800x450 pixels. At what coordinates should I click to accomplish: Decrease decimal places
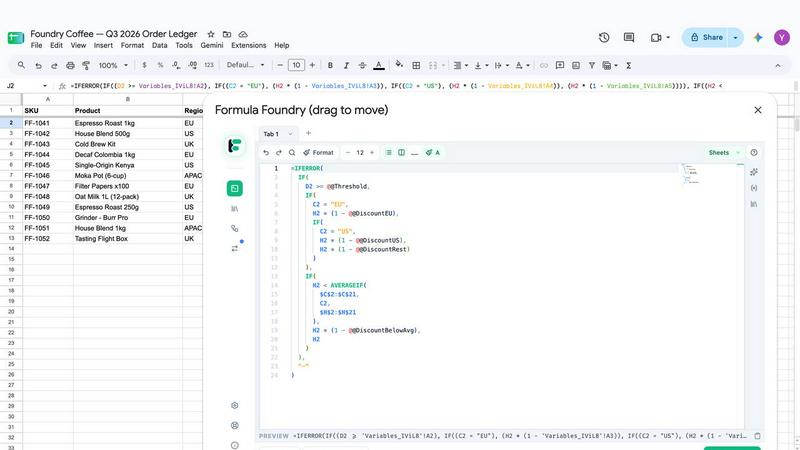coord(176,65)
